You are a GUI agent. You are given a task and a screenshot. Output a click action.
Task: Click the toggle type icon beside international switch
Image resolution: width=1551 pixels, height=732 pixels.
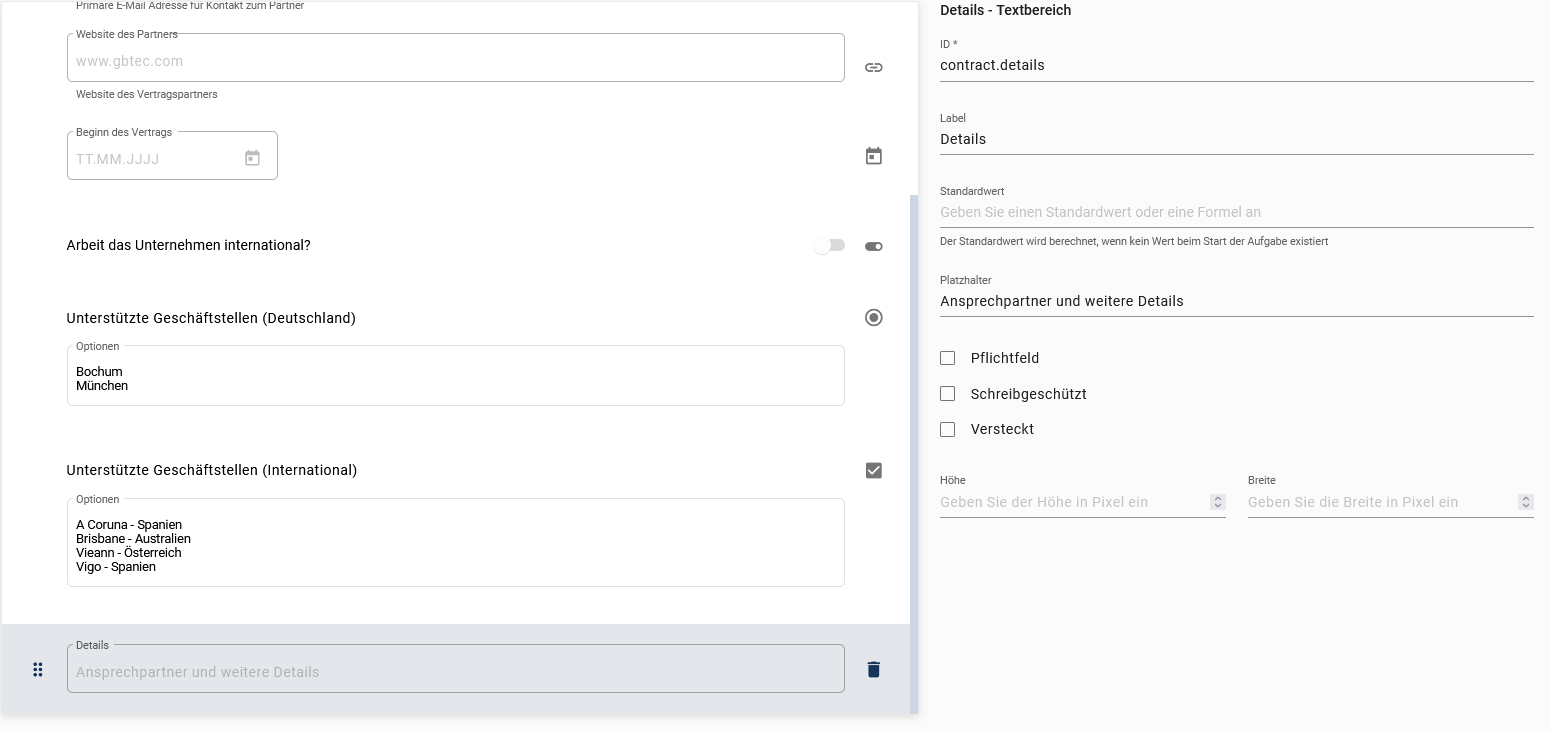873,246
